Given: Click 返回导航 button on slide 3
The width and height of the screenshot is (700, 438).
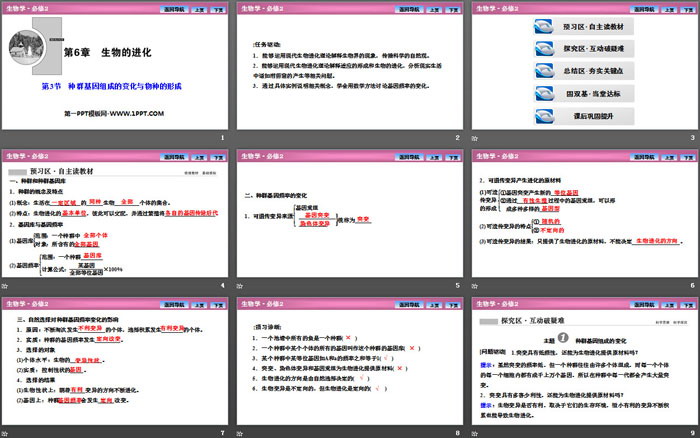Looking at the screenshot, I should click(x=644, y=9).
